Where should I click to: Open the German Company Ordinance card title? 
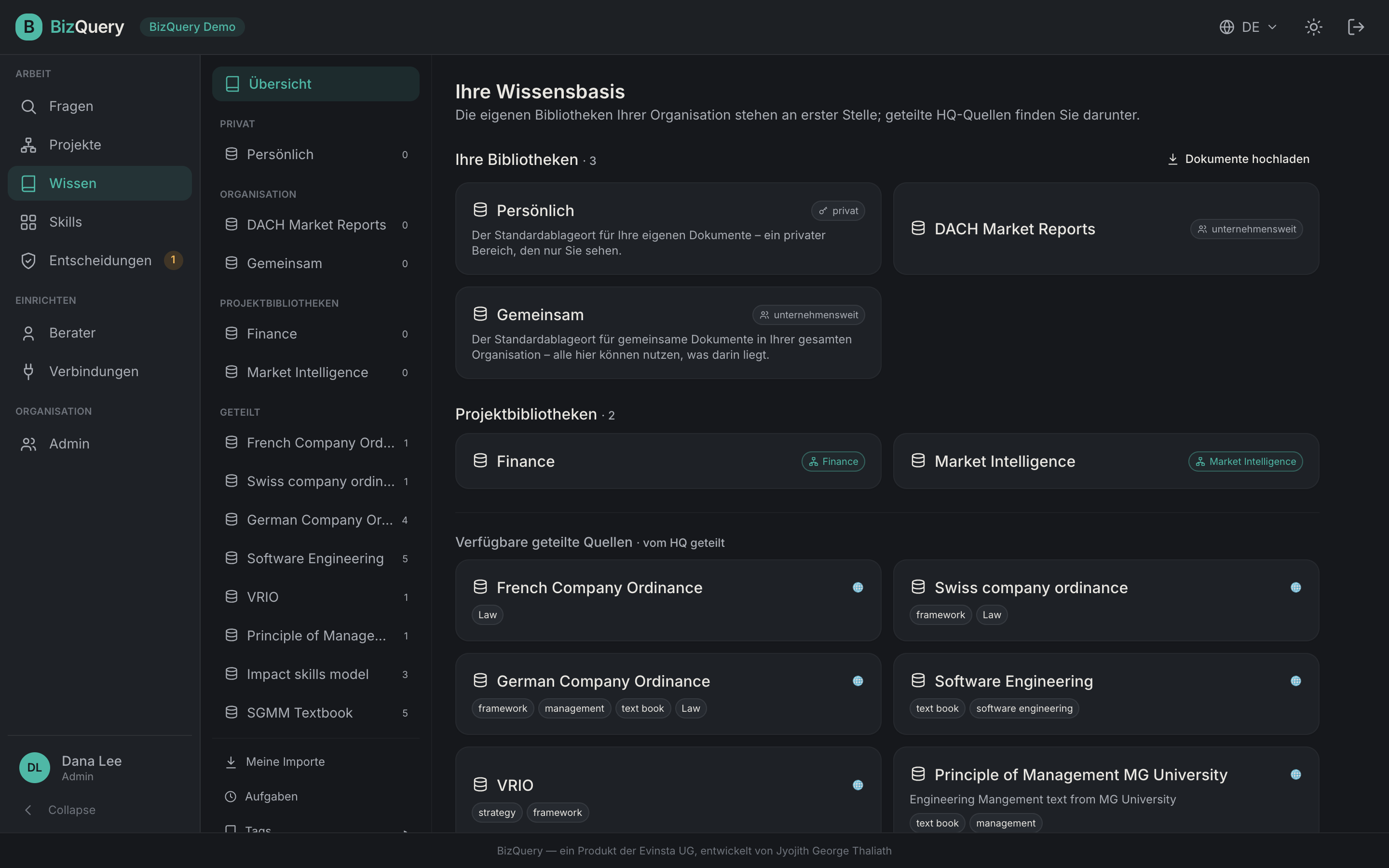tap(603, 681)
